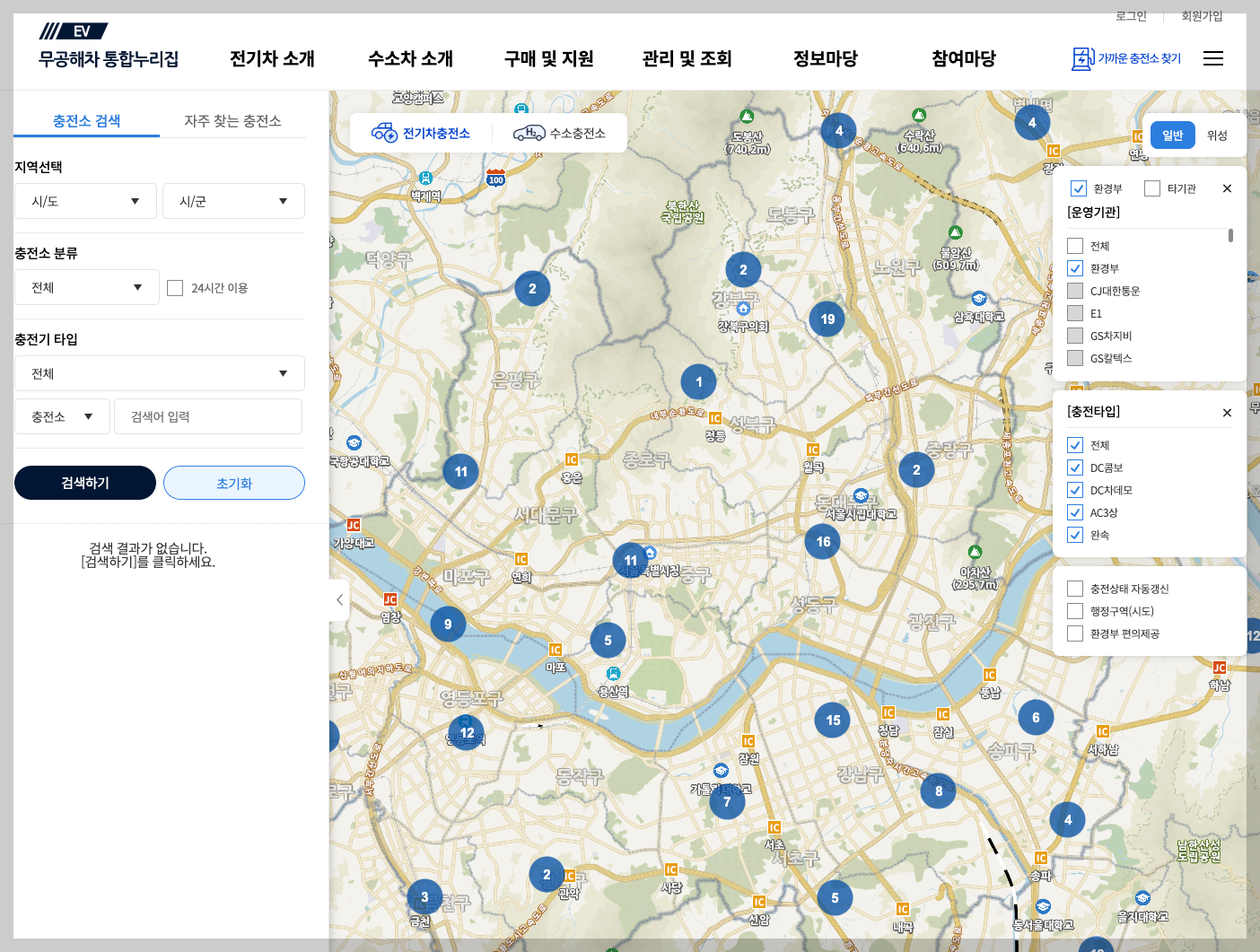The image size is (1260, 952).
Task: Click the electric car charger icon
Action: pos(385,133)
